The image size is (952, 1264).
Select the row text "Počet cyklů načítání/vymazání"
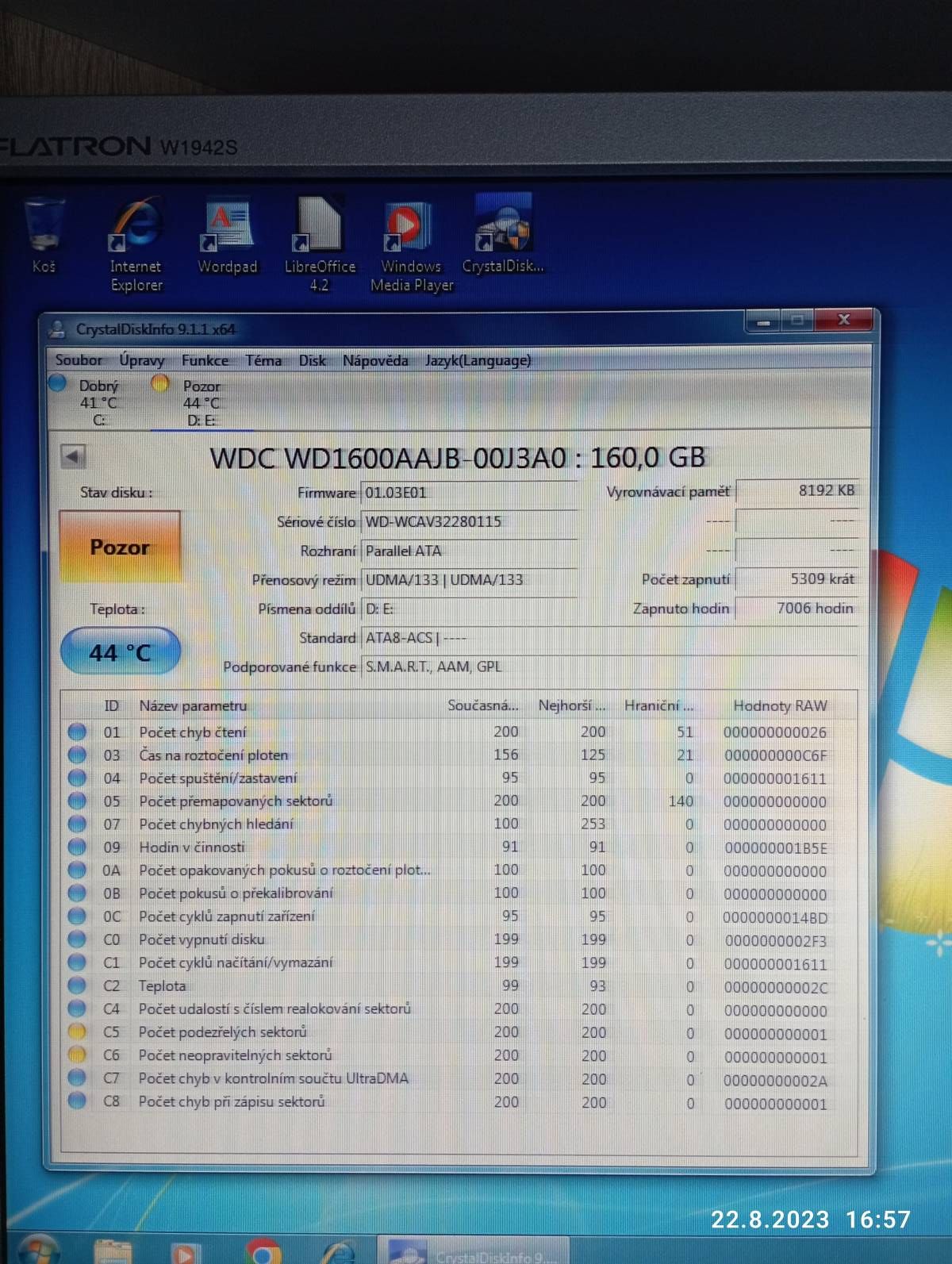coord(236,962)
